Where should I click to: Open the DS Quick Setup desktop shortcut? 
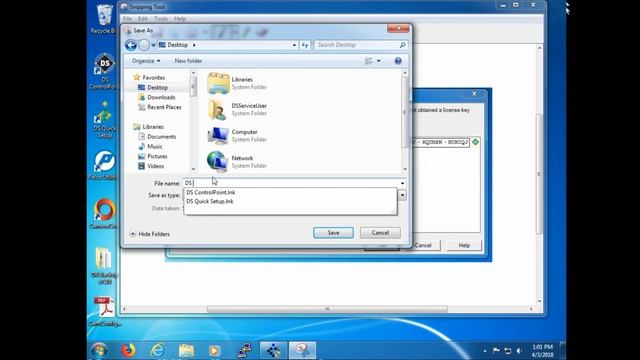point(104,120)
